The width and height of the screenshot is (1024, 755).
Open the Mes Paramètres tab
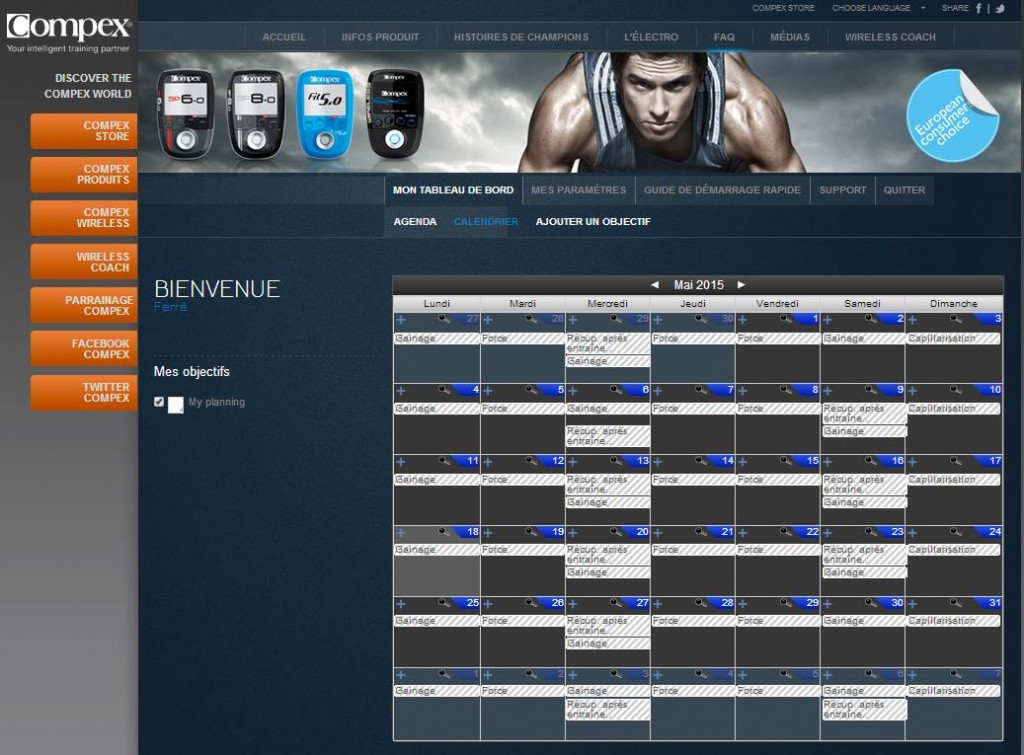(x=578, y=190)
